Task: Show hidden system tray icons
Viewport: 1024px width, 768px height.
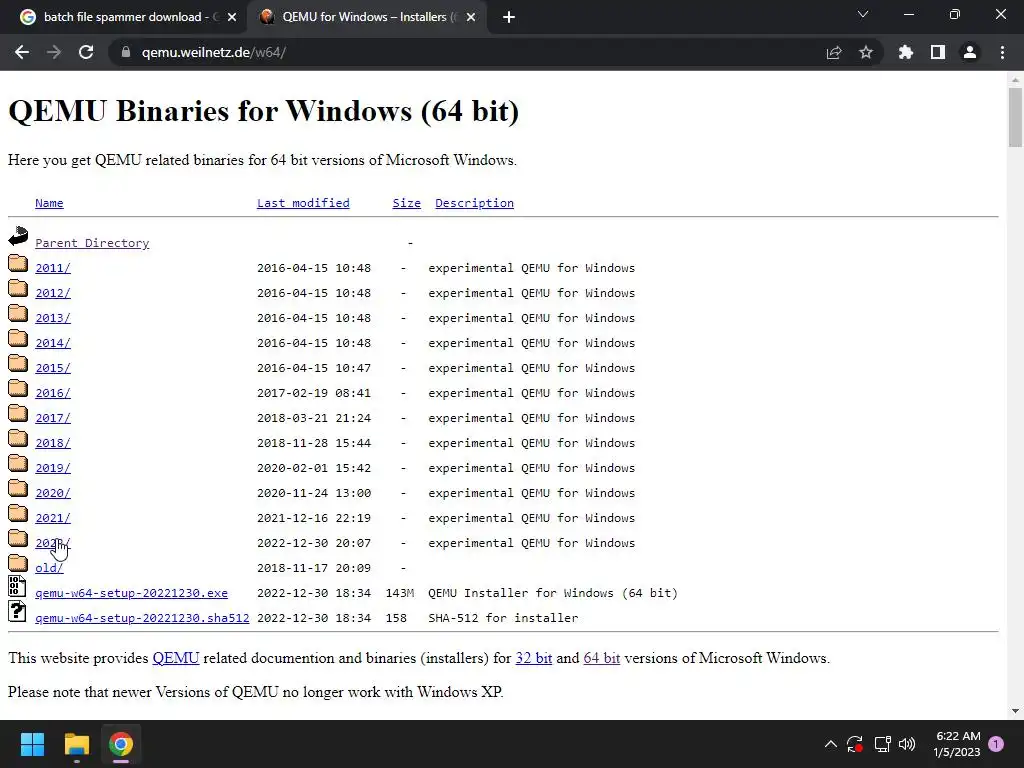Action: [831, 744]
